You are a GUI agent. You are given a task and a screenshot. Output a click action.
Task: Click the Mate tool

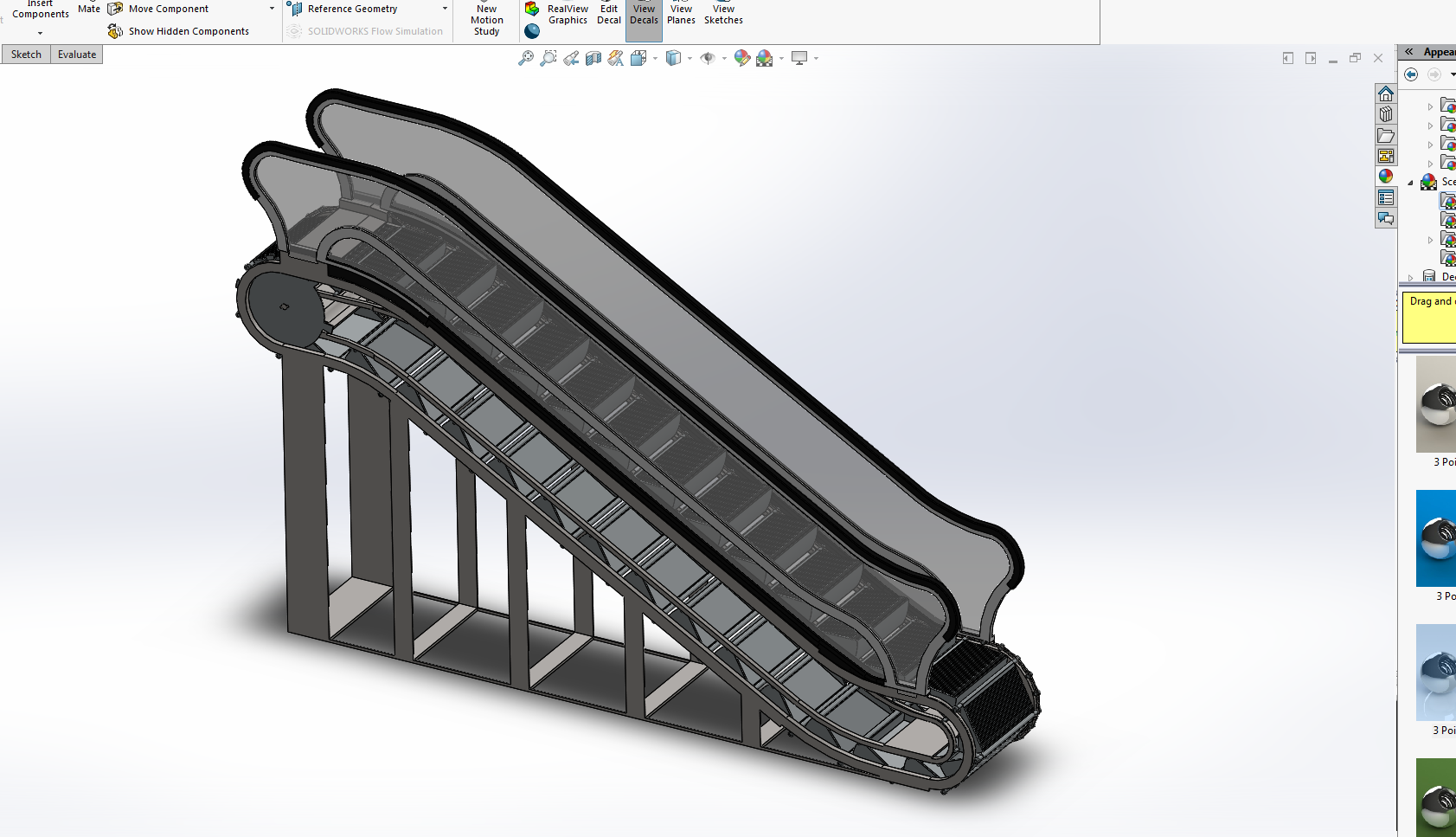89,9
